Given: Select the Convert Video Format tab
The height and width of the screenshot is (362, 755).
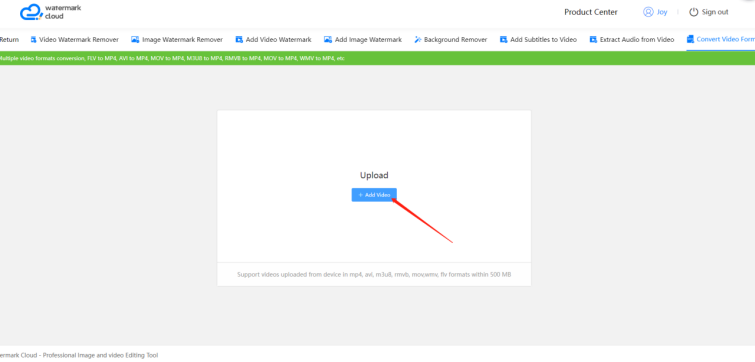Looking at the screenshot, I should coord(721,39).
